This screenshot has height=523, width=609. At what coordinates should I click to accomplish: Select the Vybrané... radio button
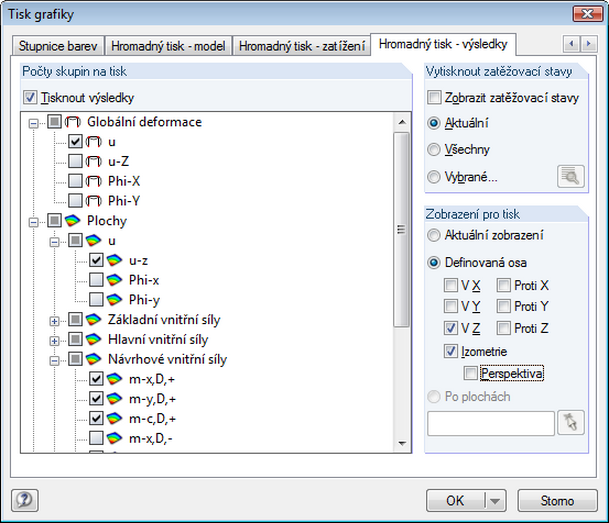click(x=433, y=177)
